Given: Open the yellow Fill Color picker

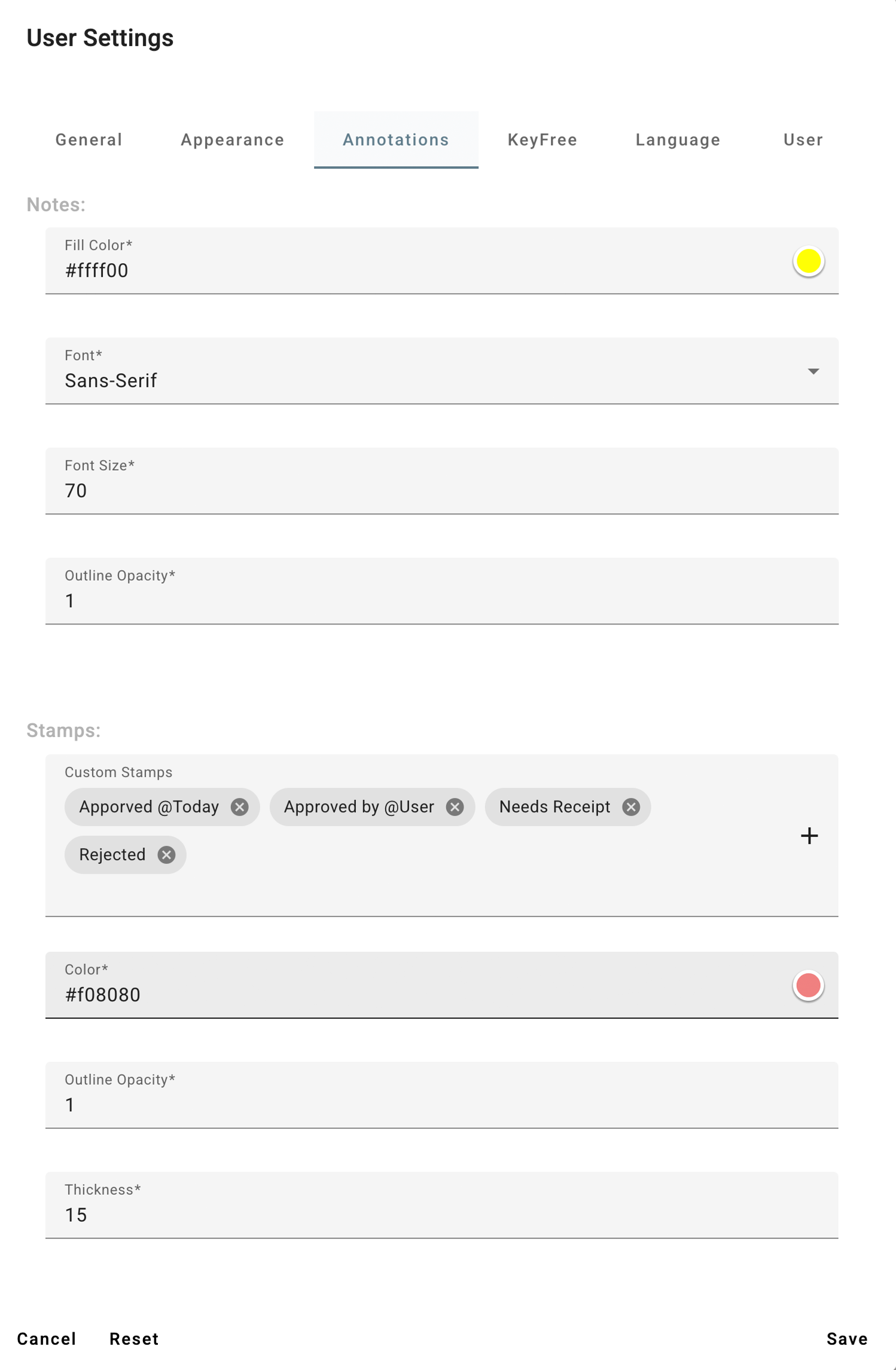Looking at the screenshot, I should point(808,261).
